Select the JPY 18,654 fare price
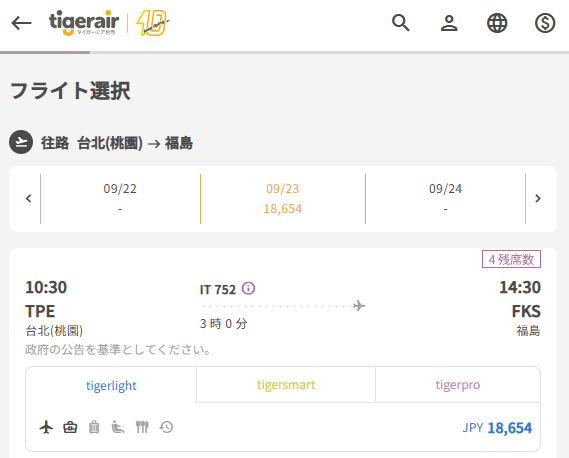The height and width of the screenshot is (458, 569). 497,428
